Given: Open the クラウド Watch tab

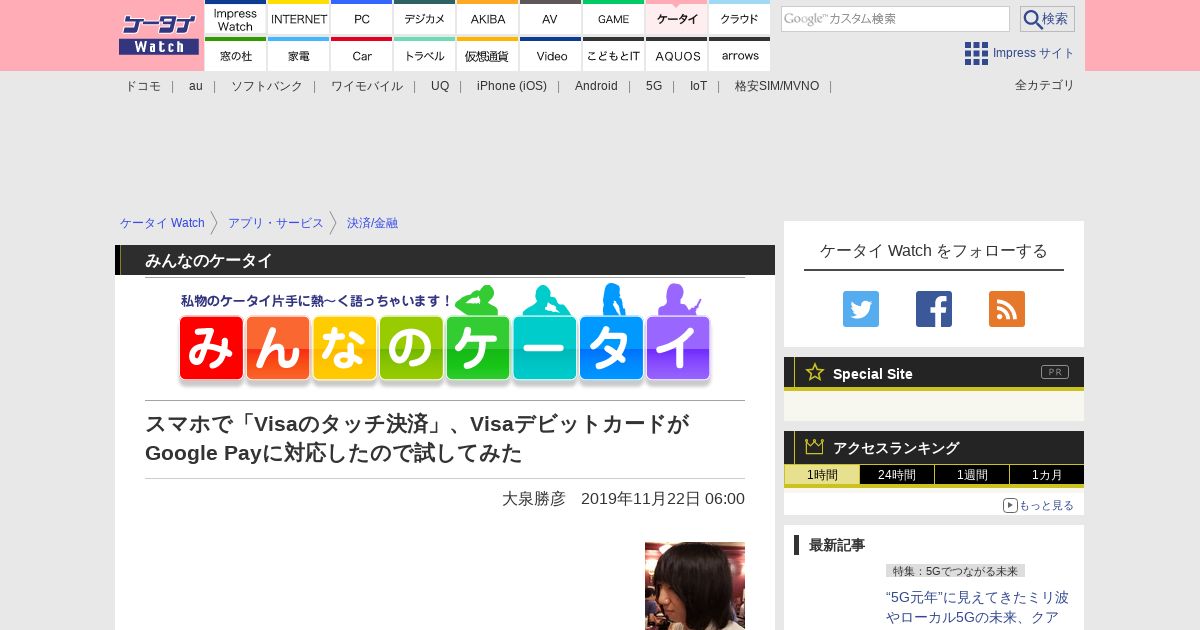Looking at the screenshot, I should [740, 18].
